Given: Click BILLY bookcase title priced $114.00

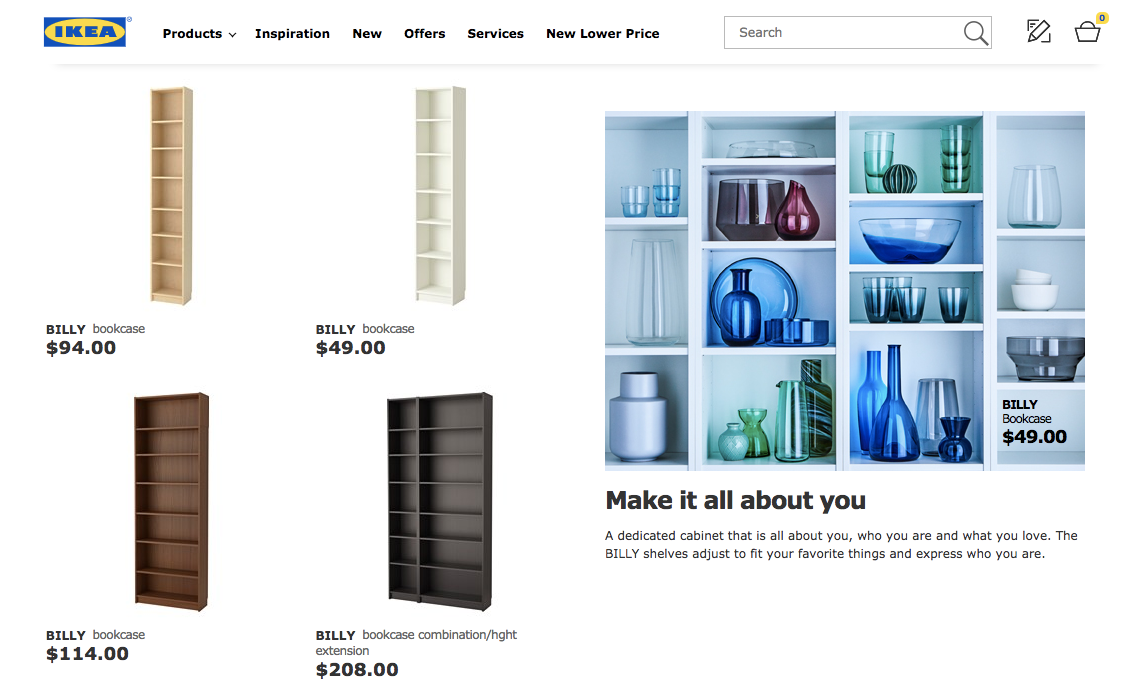Looking at the screenshot, I should click(x=96, y=635).
